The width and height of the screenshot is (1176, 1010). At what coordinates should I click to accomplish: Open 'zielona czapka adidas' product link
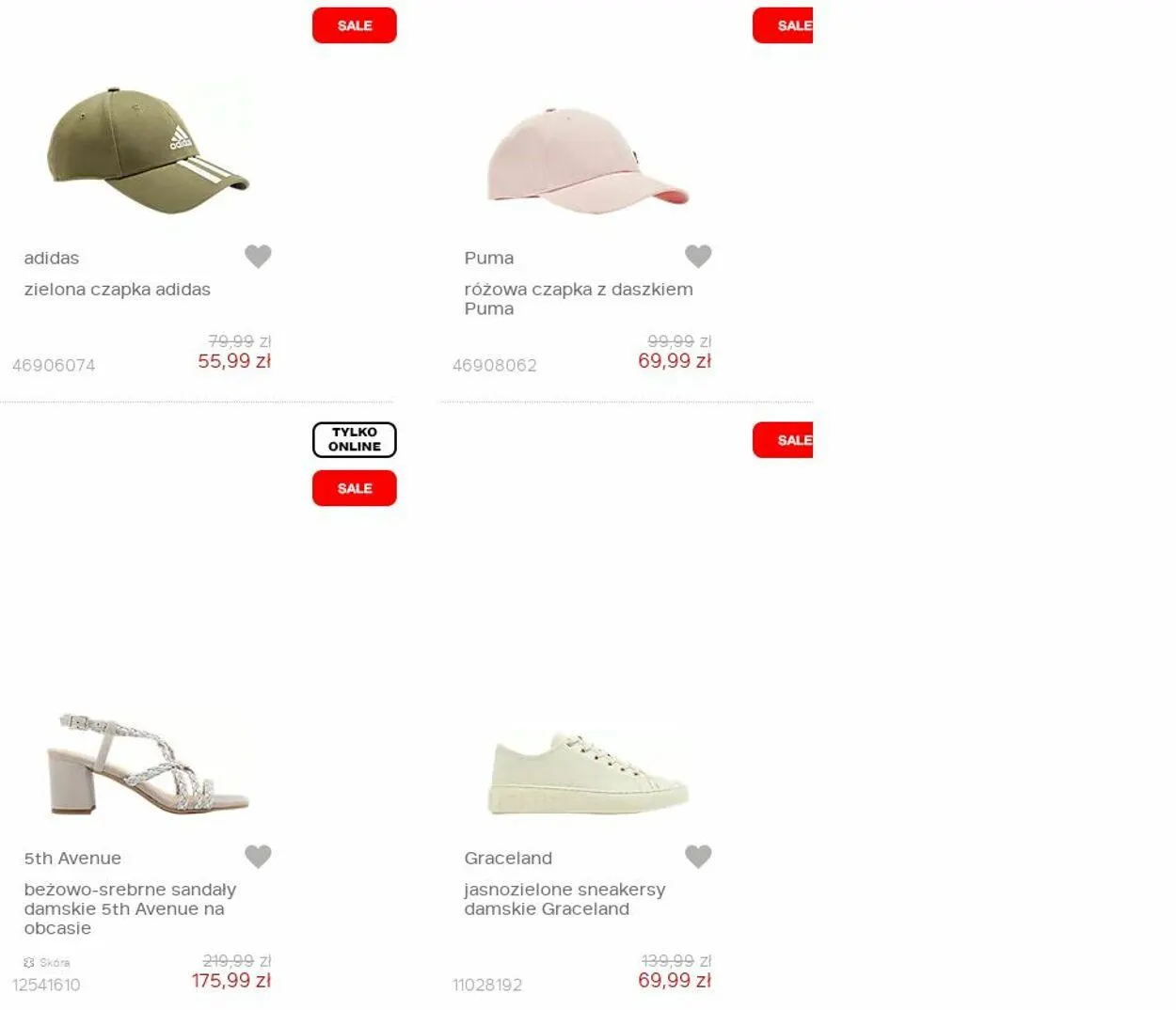pos(118,290)
